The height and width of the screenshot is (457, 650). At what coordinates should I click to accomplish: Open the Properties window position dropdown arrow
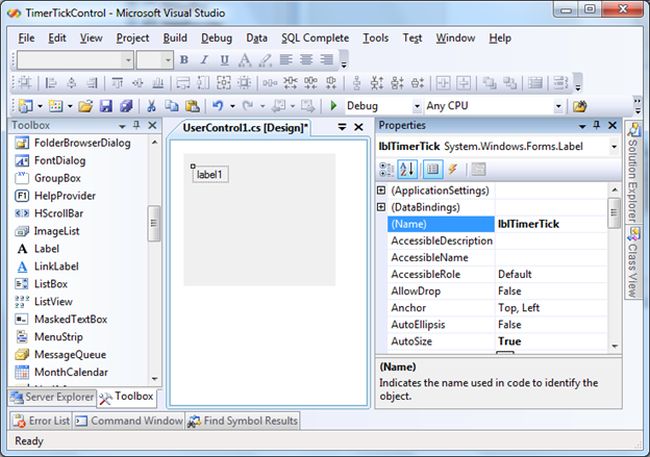pyautogui.click(x=582, y=126)
